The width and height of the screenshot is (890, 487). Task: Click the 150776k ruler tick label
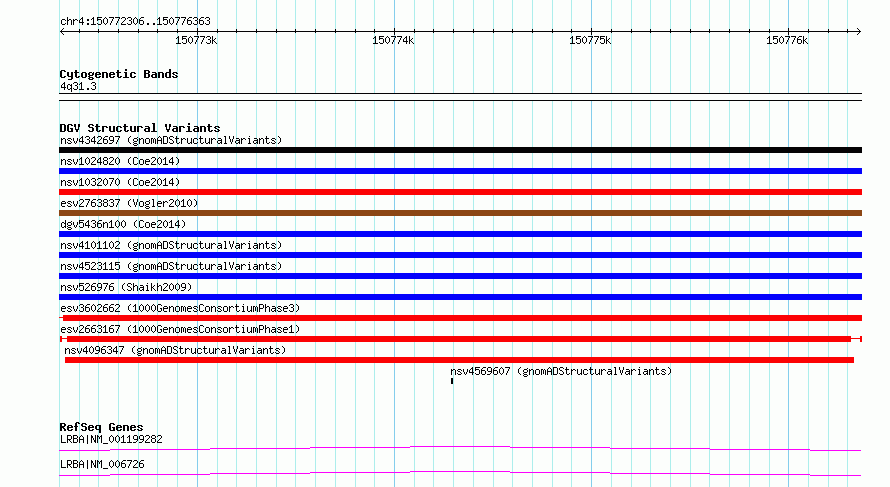point(787,40)
